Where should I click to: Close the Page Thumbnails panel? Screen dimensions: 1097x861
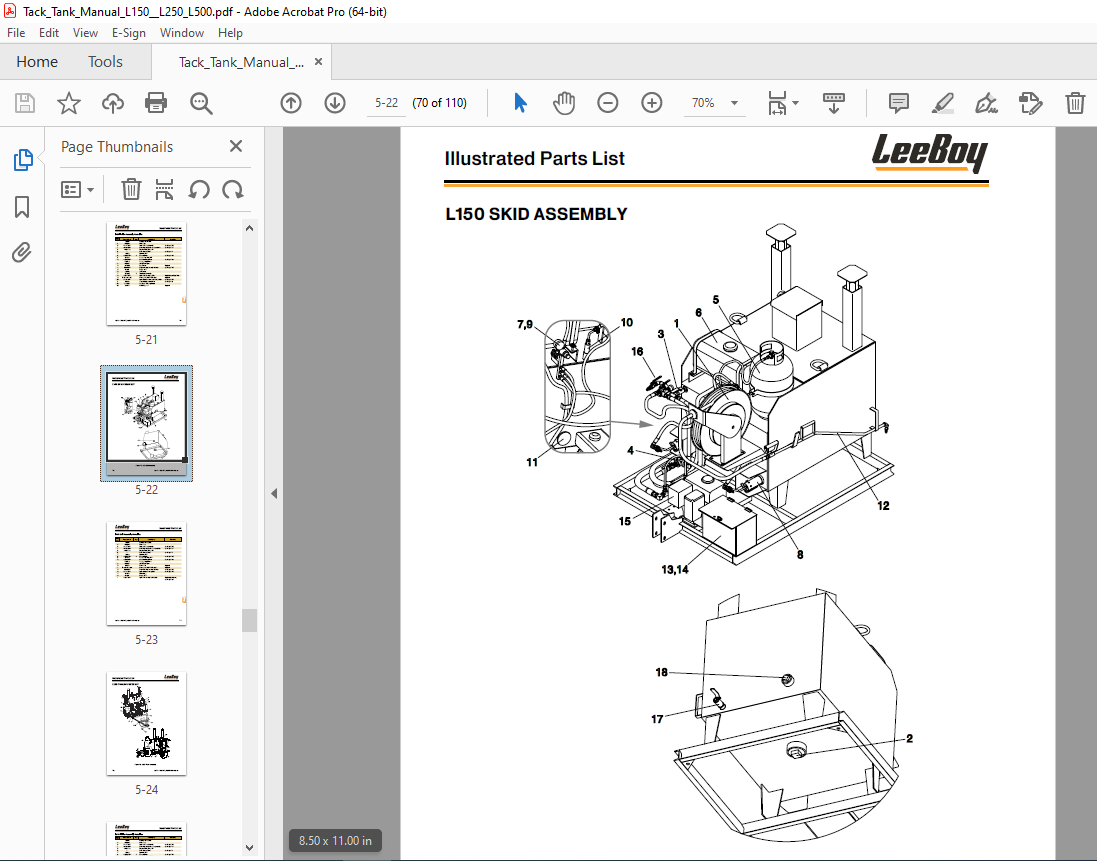236,146
